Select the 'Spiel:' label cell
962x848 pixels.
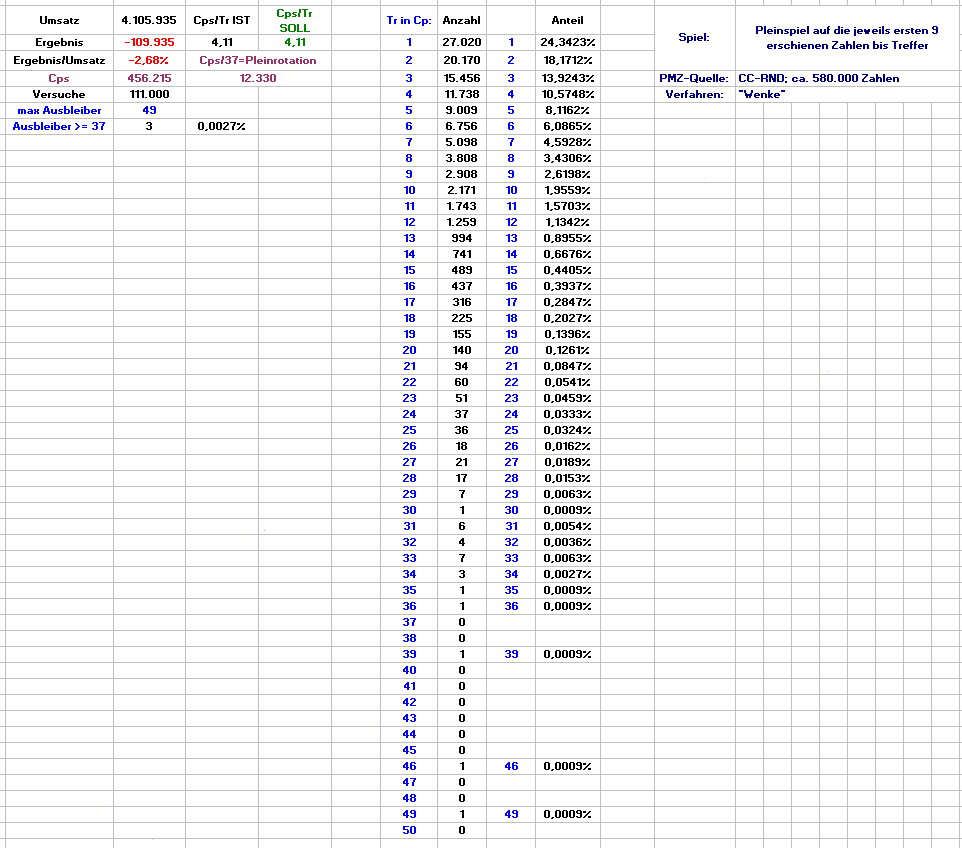click(x=695, y=37)
